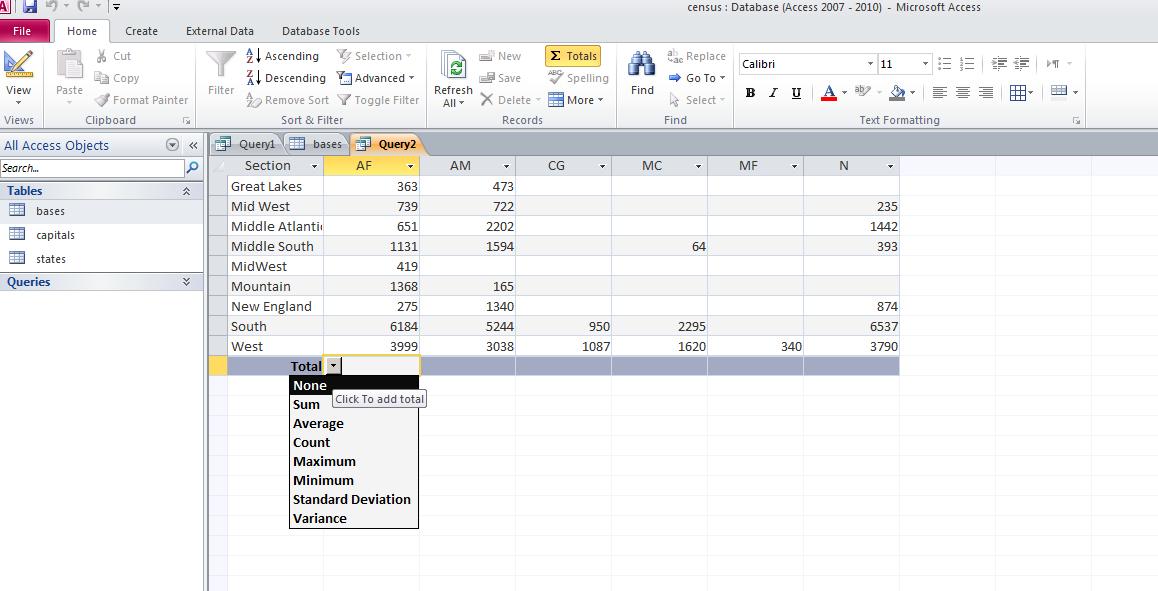Viewport: 1158px width, 591px height.
Task: Expand the Queries group
Action: pos(186,282)
